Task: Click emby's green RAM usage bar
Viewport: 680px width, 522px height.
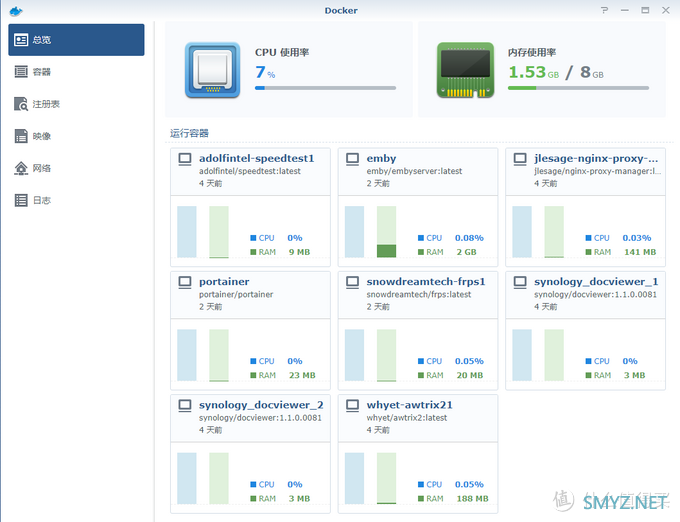Action: coord(386,232)
